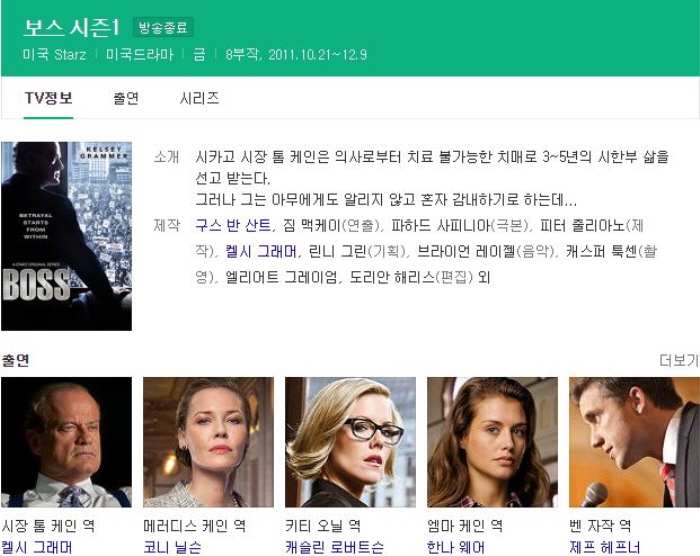The image size is (700, 556).
Task: Open the TV정보 tab
Action: [x=48, y=98]
